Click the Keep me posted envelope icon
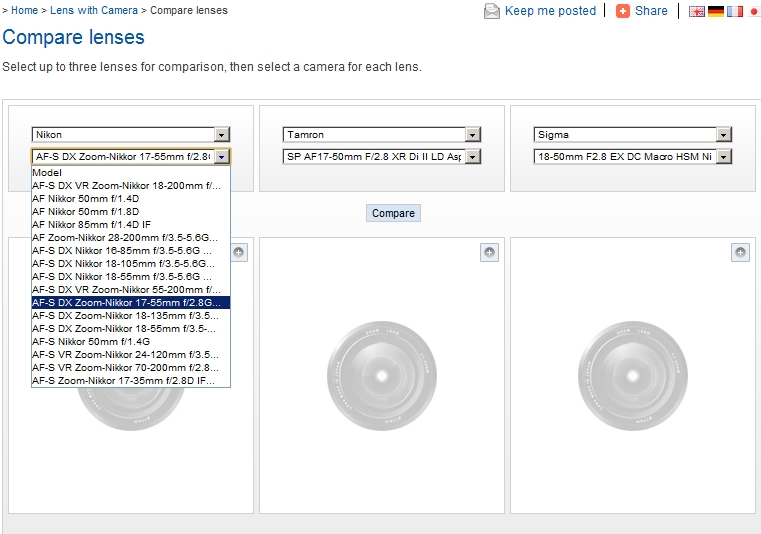This screenshot has width=761, height=534. coord(492,11)
